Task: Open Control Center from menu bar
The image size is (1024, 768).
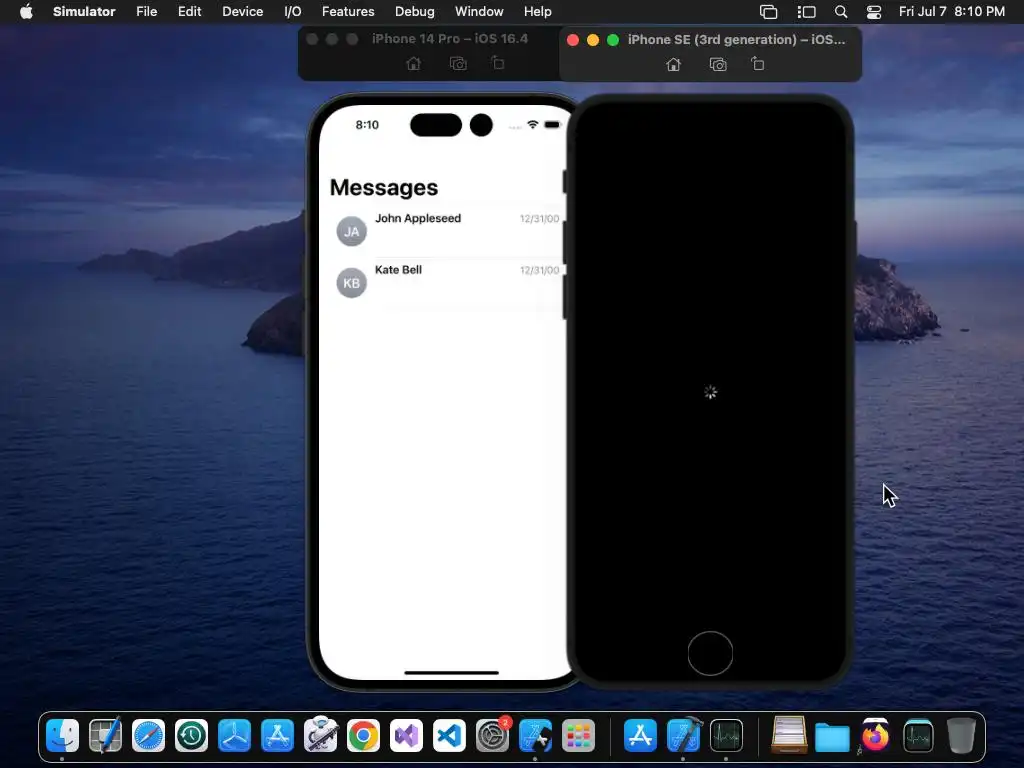Action: 874,12
